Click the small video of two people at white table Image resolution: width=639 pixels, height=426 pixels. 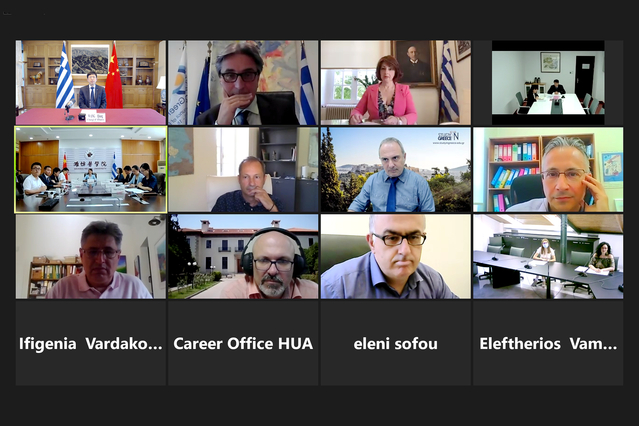(548, 82)
